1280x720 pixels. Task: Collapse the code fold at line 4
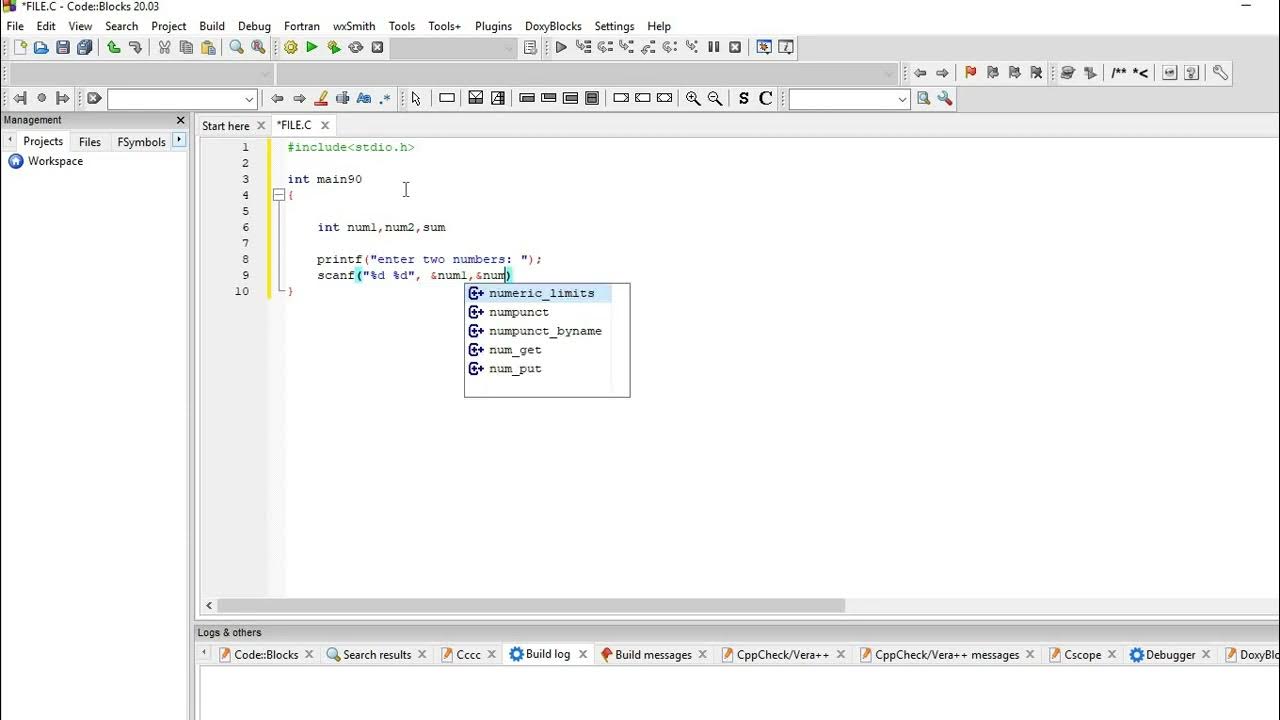click(x=279, y=195)
